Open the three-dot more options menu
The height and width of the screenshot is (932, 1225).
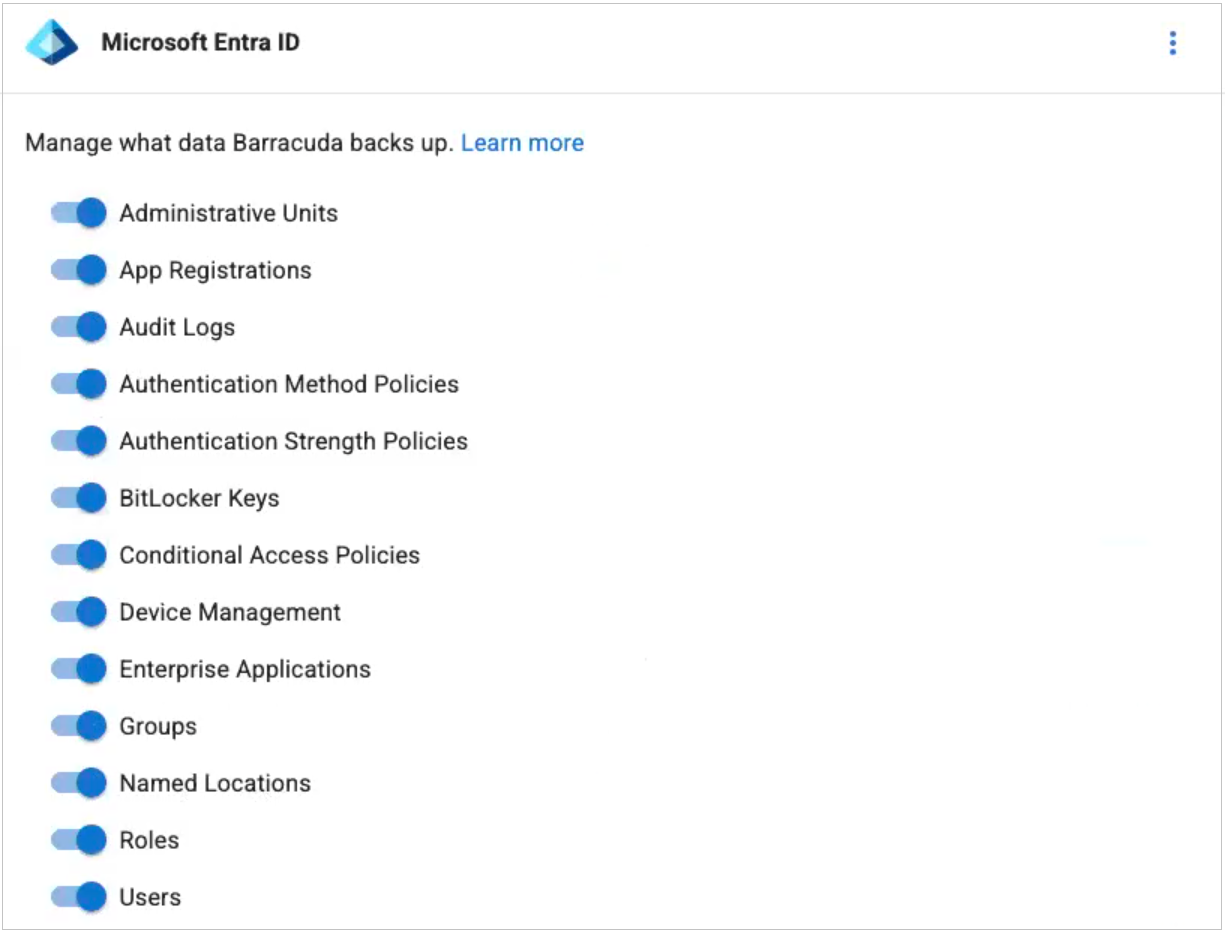1172,43
